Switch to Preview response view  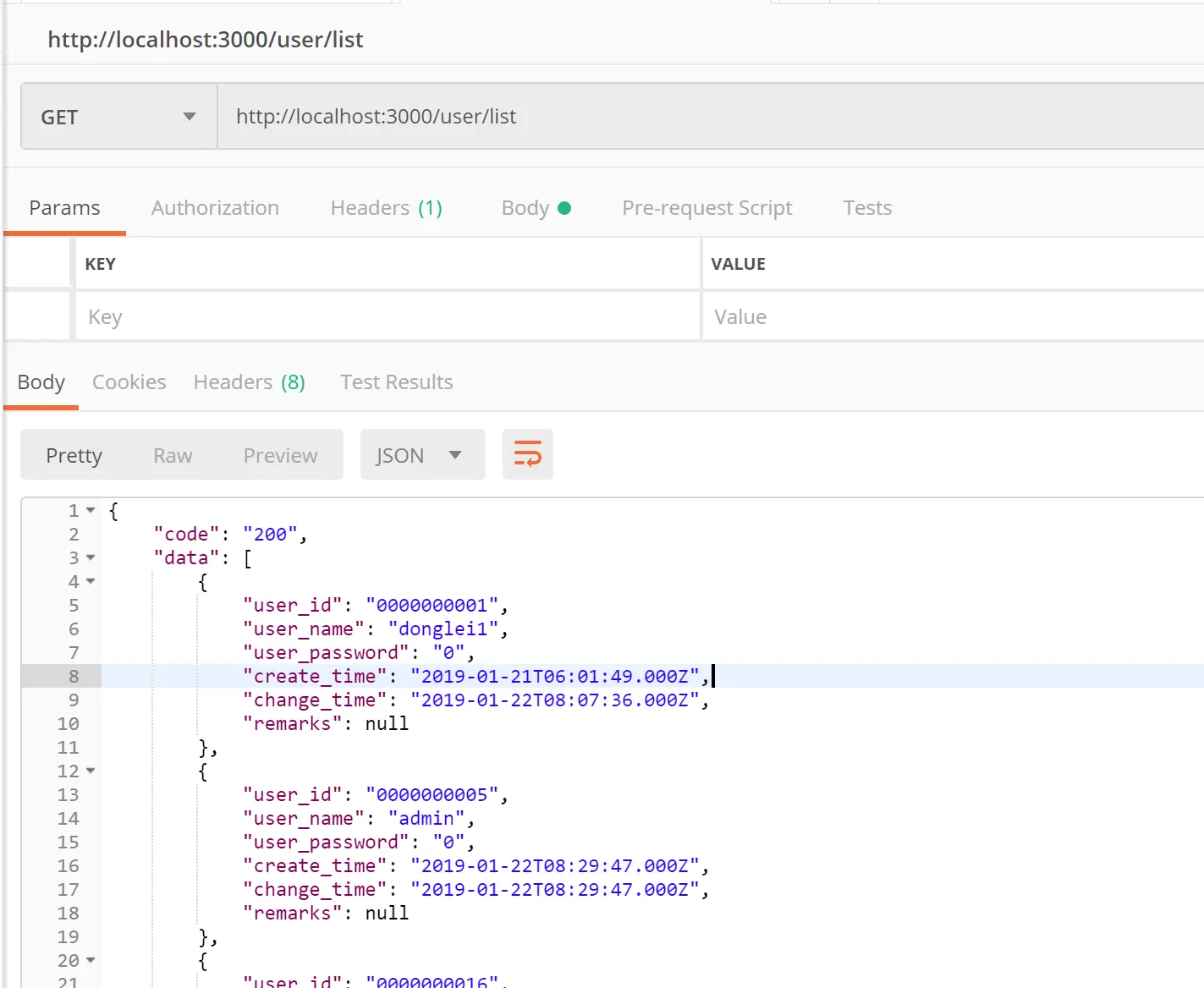(x=280, y=455)
